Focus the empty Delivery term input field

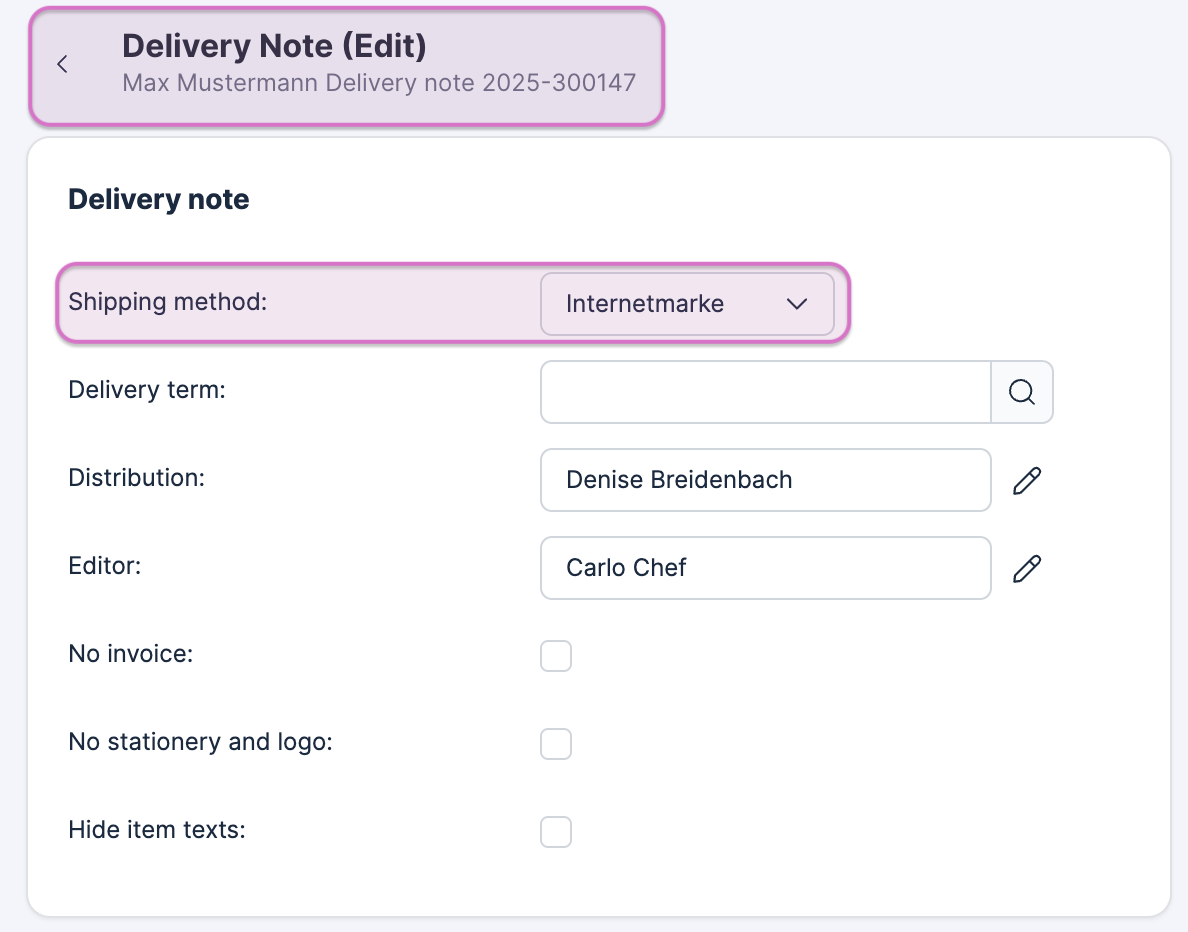765,392
